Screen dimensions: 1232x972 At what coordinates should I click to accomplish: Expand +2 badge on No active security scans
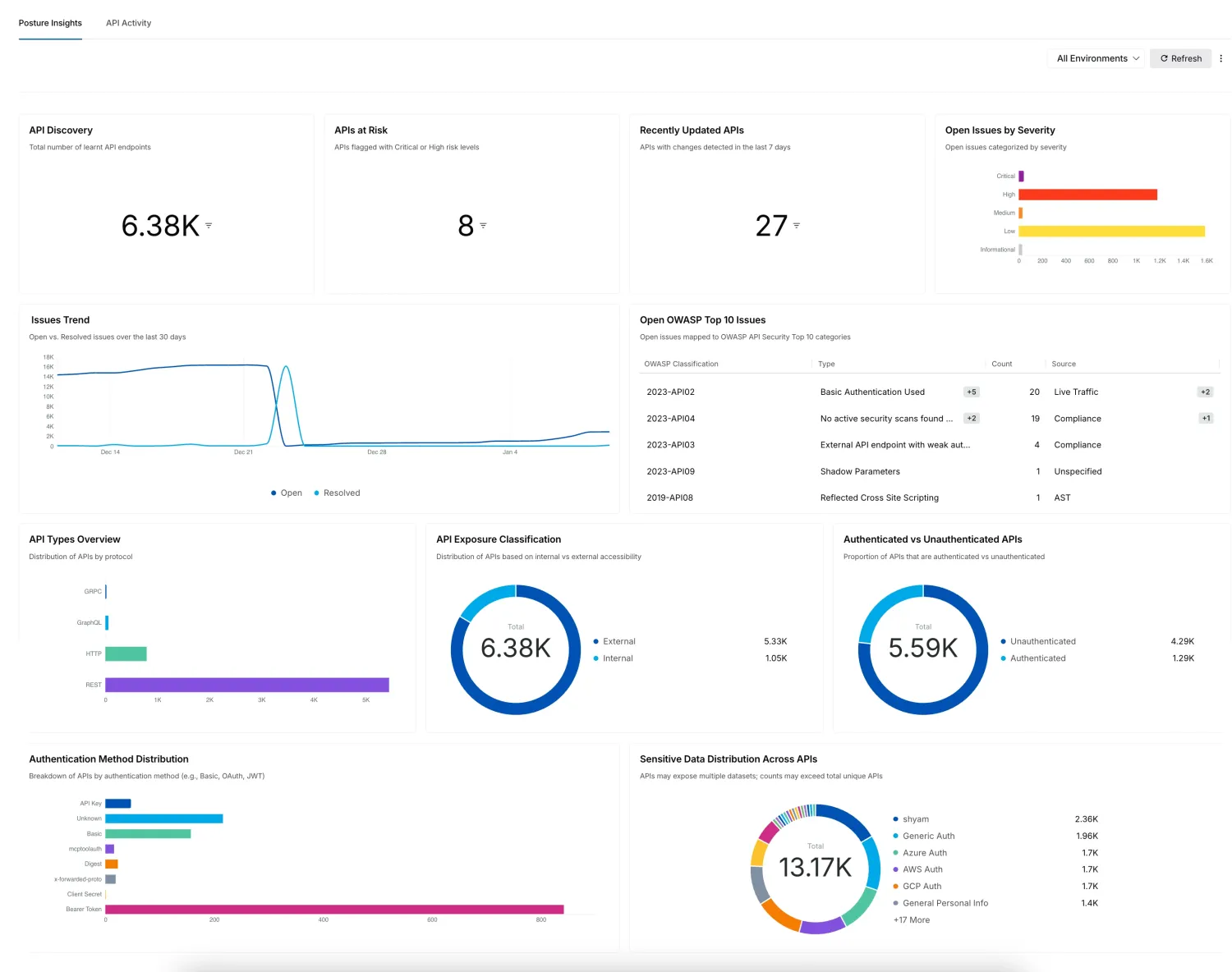(x=972, y=419)
